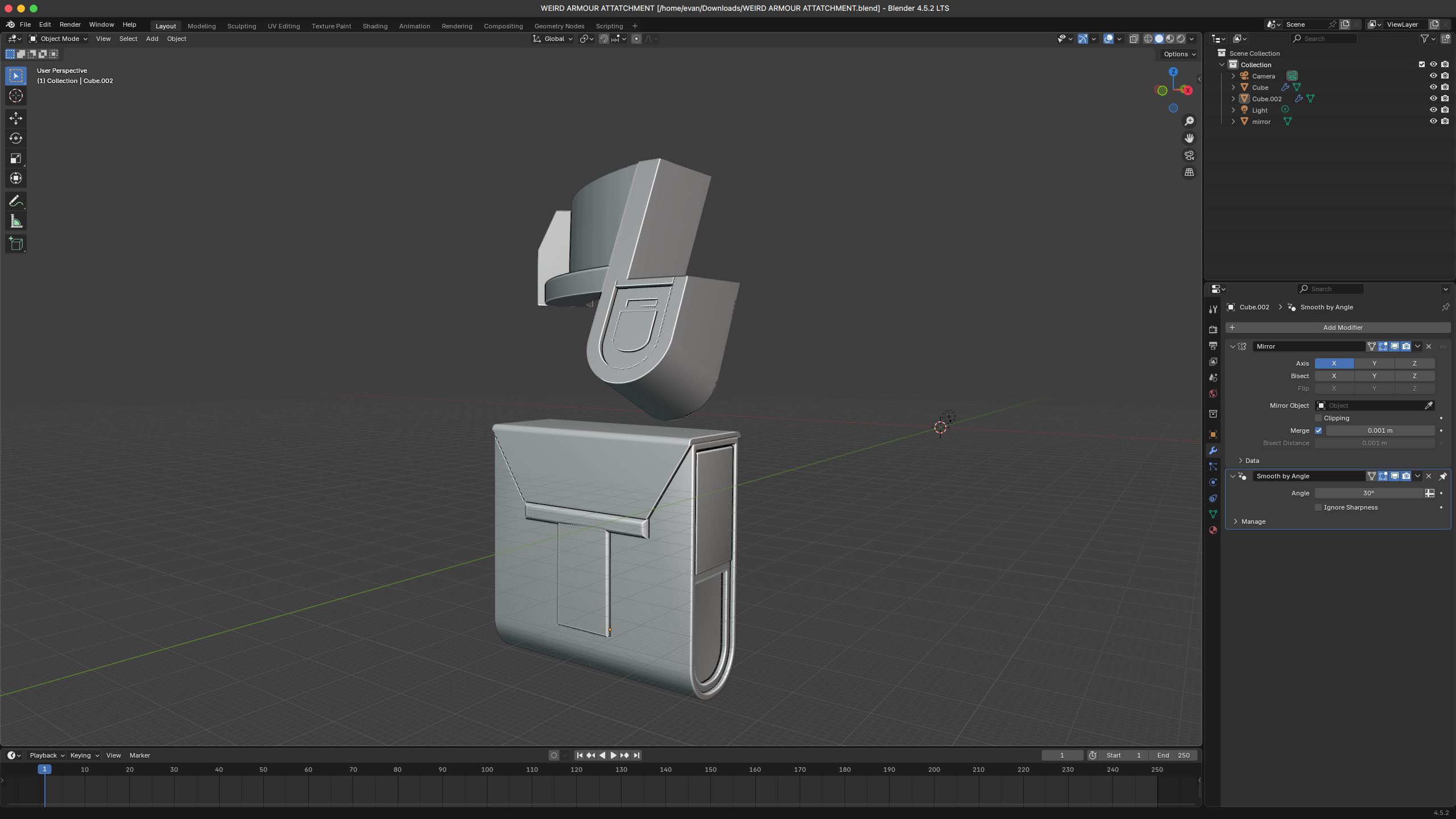
Task: Click the Add Cube tool
Action: tap(16, 244)
